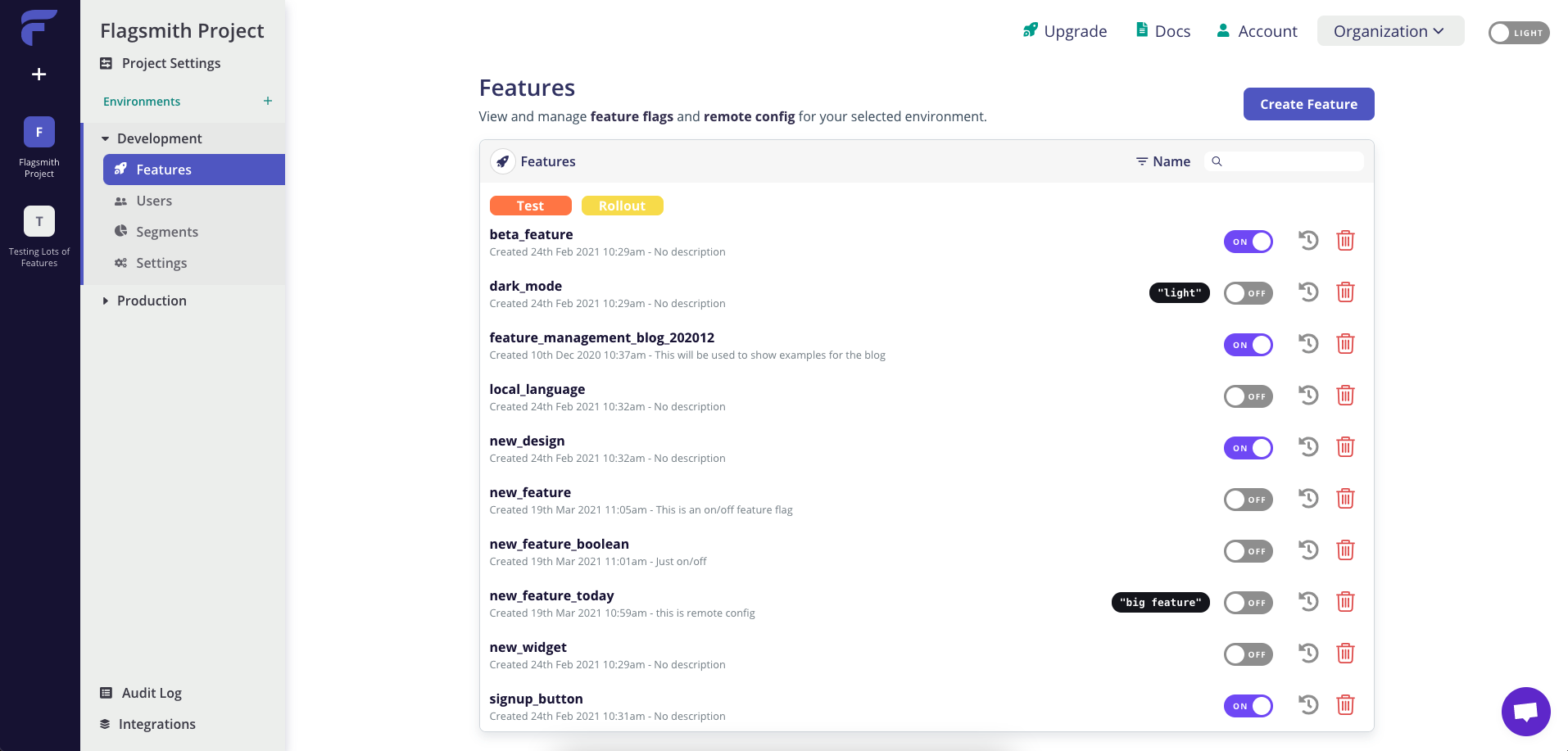Open the Organization dropdown
This screenshot has width=1568, height=751.
pos(1390,30)
